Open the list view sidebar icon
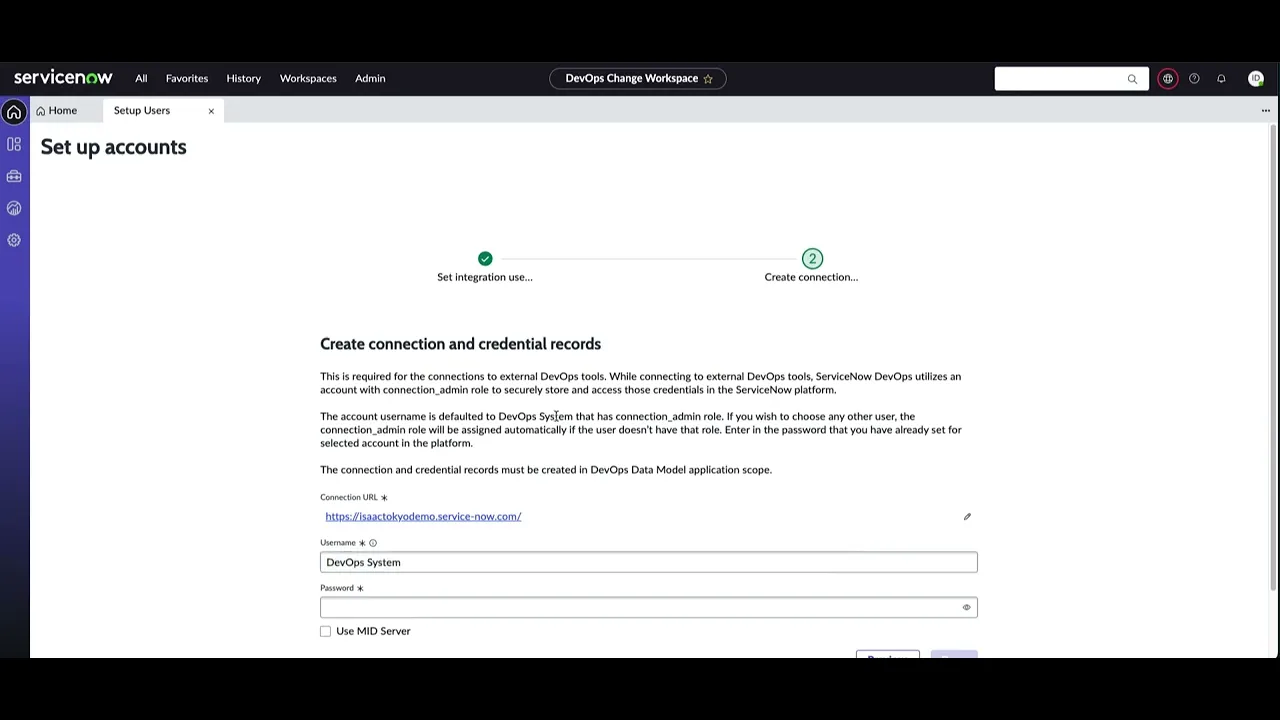 coord(14,144)
